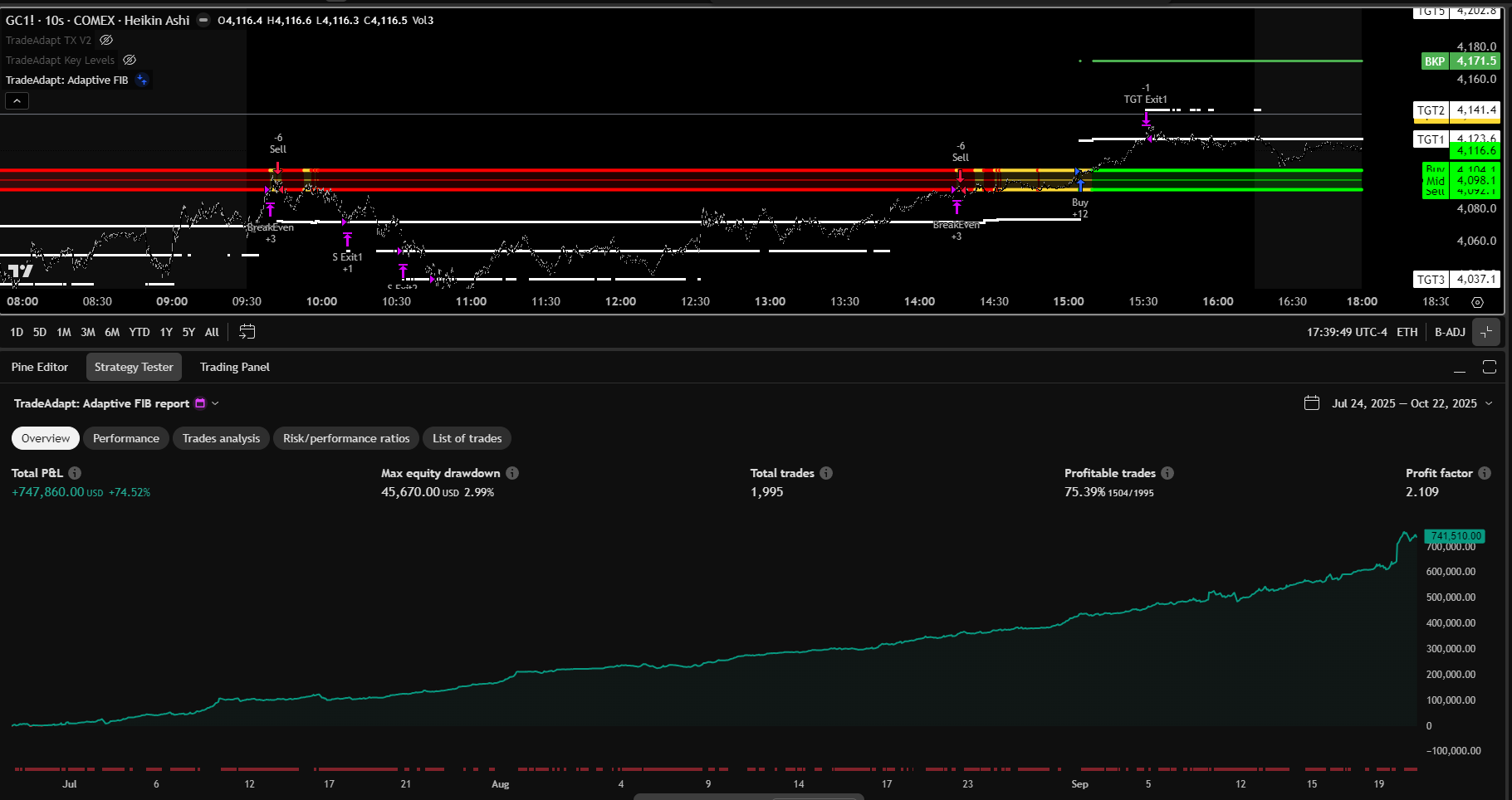The image size is (1512, 800).
Task: Click the 'Go to date' calendar icon
Action: point(247,331)
